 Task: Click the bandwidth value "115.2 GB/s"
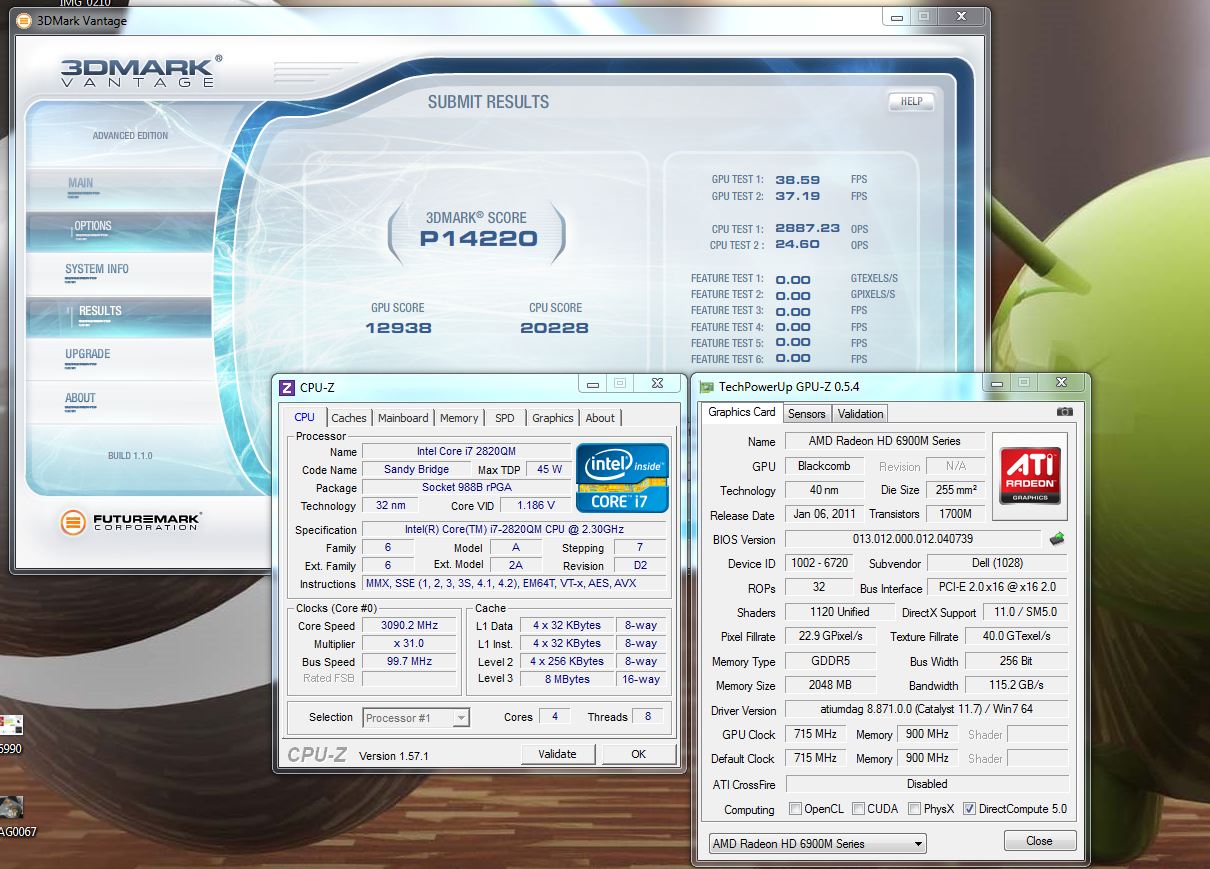tap(1016, 685)
